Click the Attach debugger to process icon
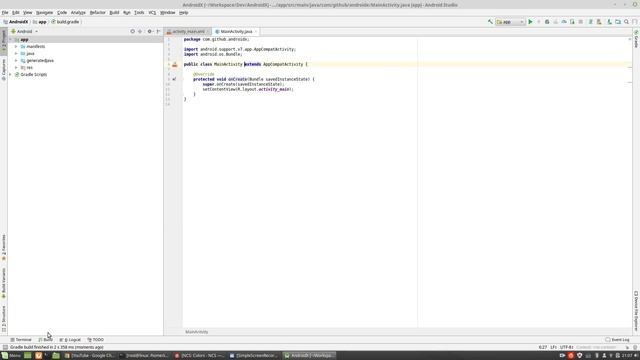Screen dimensions: 640x360 click(x=572, y=22)
